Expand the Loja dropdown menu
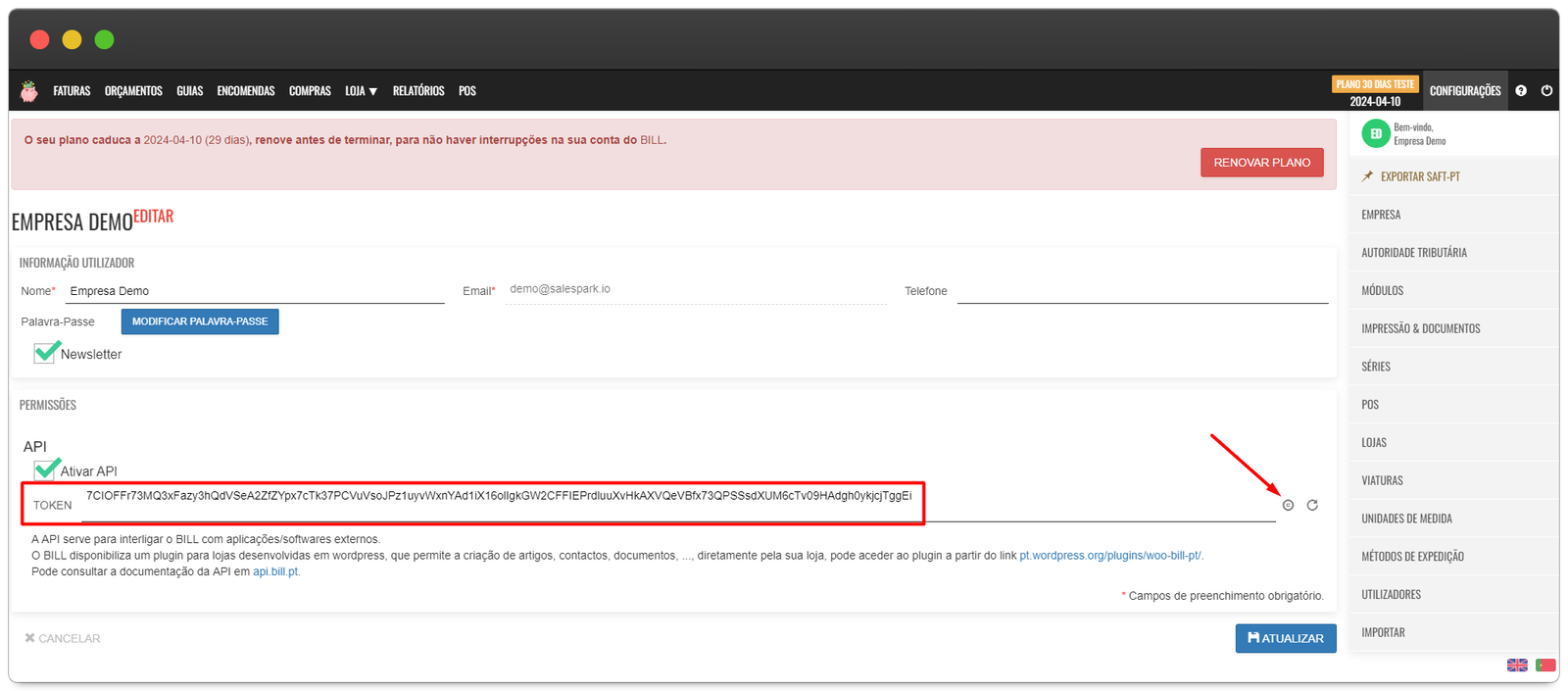The image size is (1568, 691). point(361,91)
